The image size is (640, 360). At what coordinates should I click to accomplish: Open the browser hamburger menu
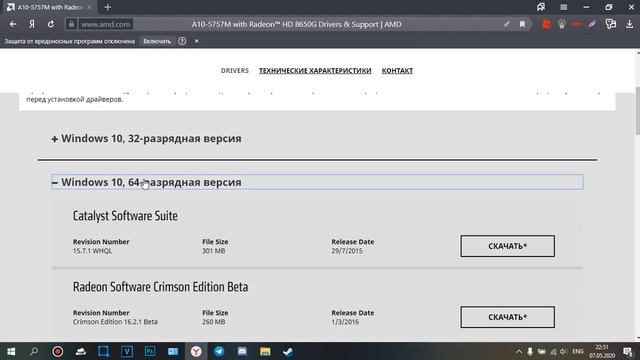click(564, 7)
